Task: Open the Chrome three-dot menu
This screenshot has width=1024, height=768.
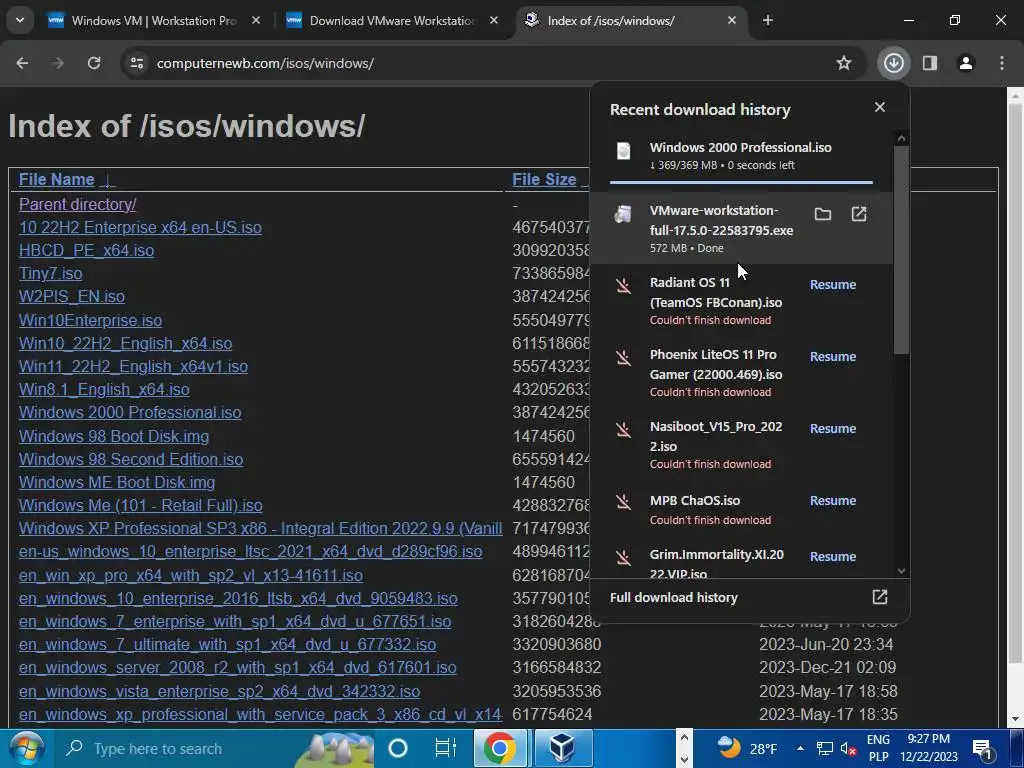Action: (1001, 63)
